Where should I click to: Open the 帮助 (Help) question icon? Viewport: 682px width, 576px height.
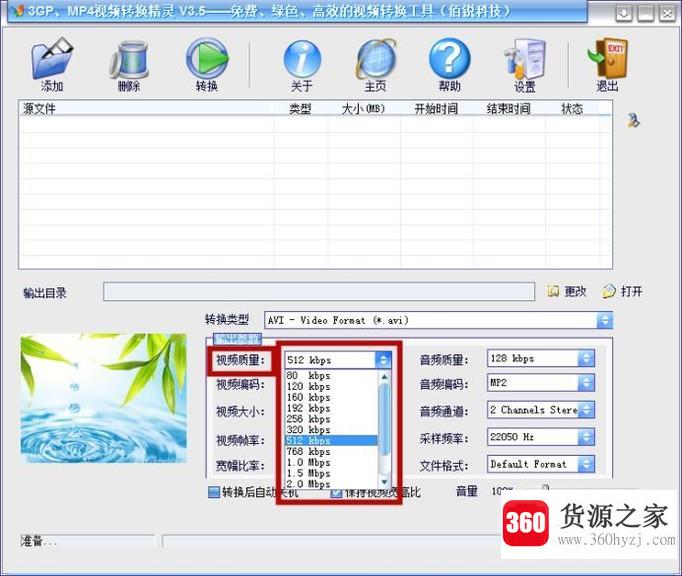450,58
